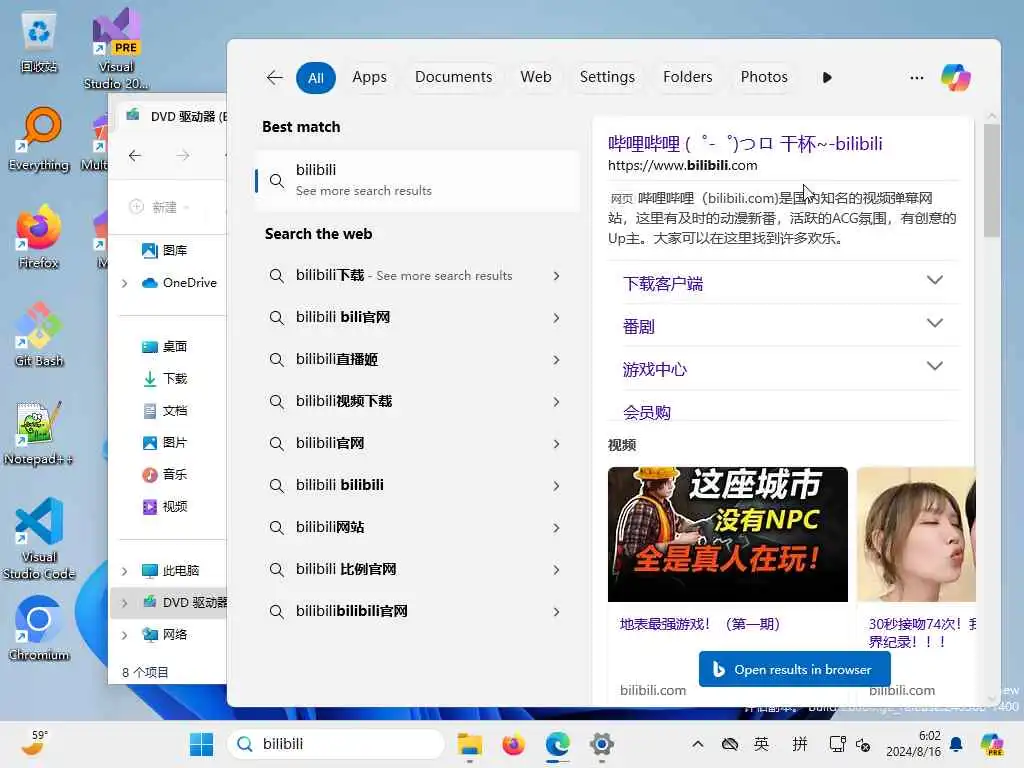Expand the 下载客户端 section
1024x768 pixels.
(x=935, y=281)
